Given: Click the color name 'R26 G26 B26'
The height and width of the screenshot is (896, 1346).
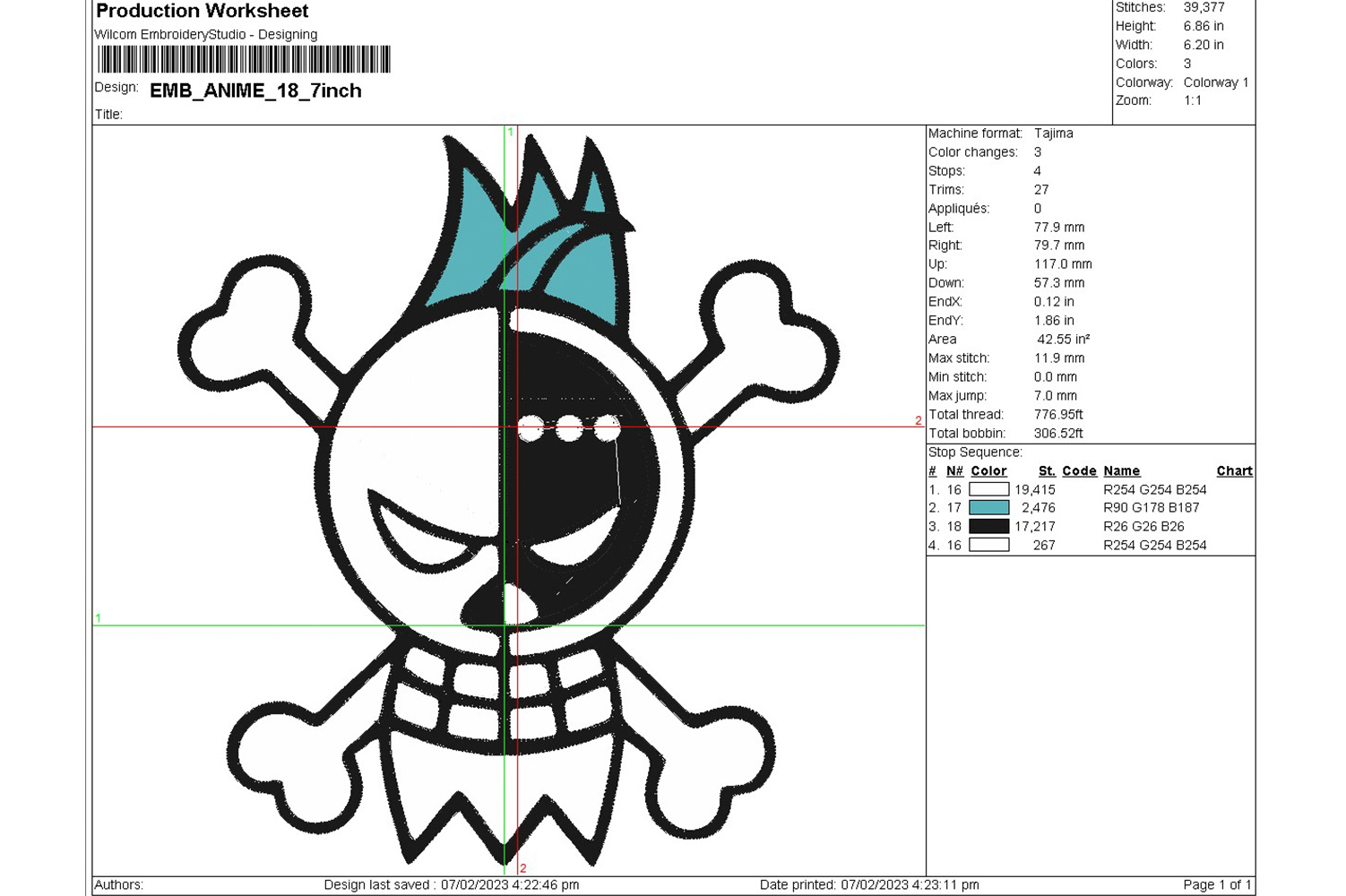Looking at the screenshot, I should [1144, 527].
